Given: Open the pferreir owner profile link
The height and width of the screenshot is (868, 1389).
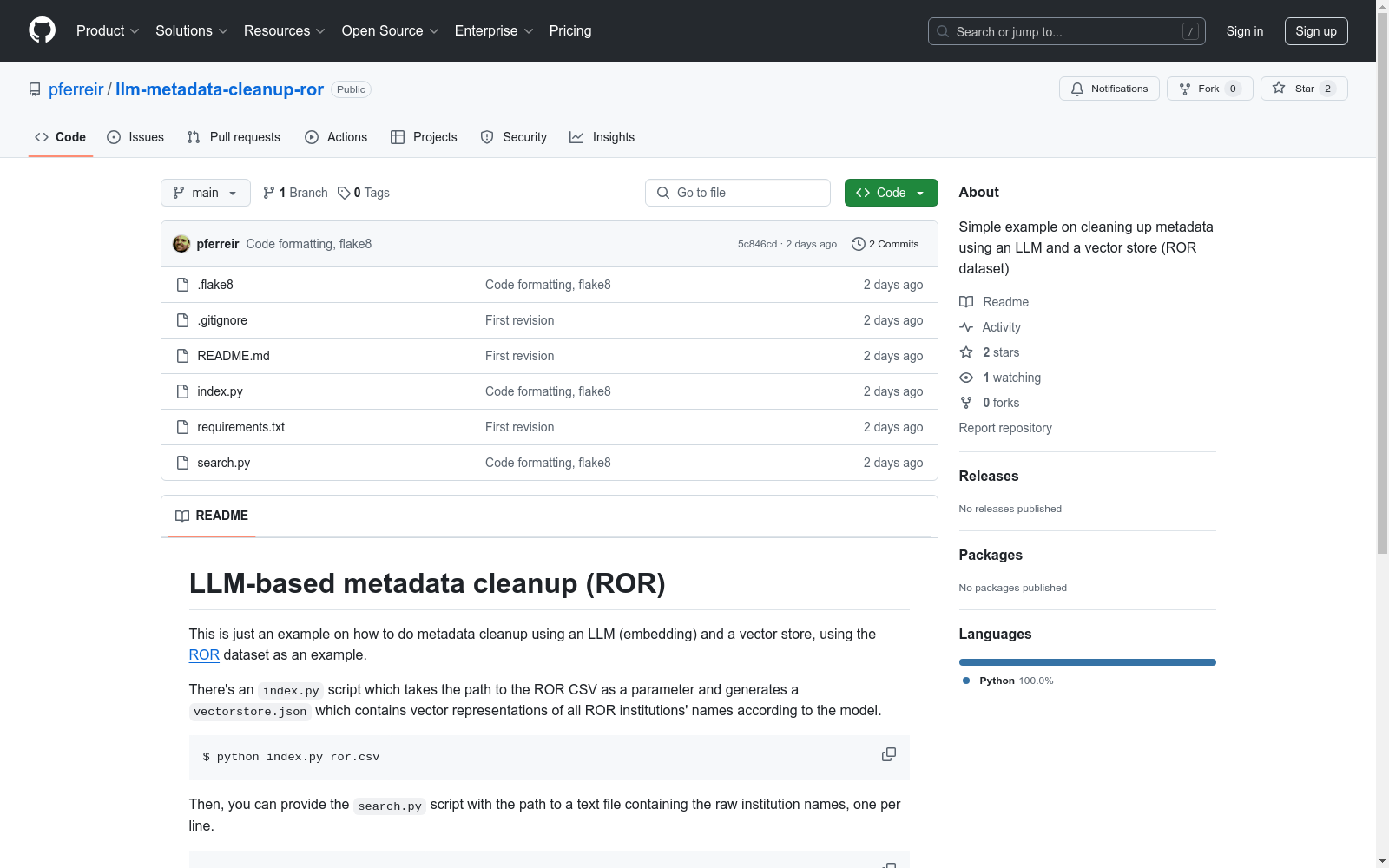Looking at the screenshot, I should (x=76, y=89).
